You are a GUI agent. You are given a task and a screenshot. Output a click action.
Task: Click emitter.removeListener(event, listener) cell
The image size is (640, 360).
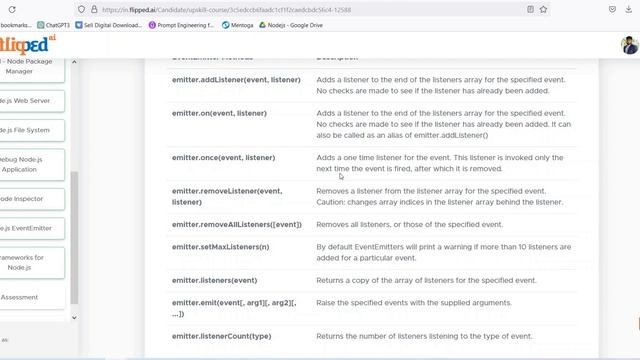click(x=227, y=196)
